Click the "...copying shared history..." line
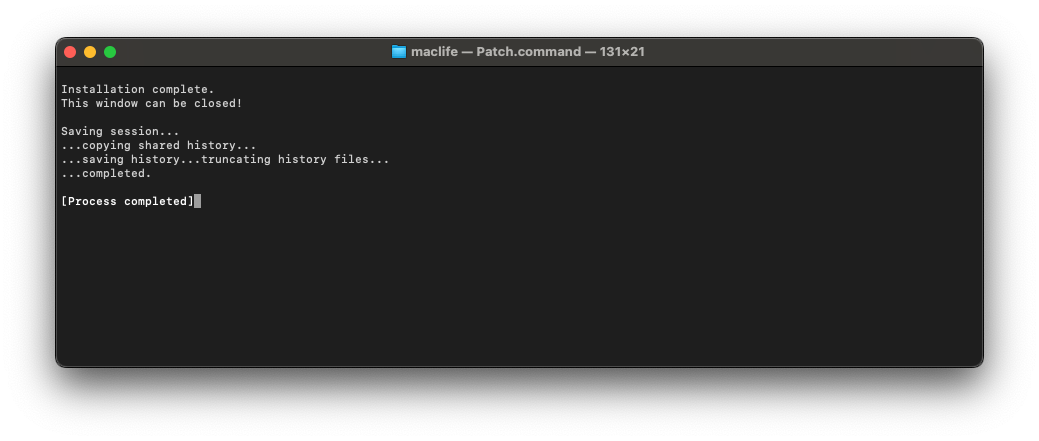The image size is (1039, 441). click(159, 145)
